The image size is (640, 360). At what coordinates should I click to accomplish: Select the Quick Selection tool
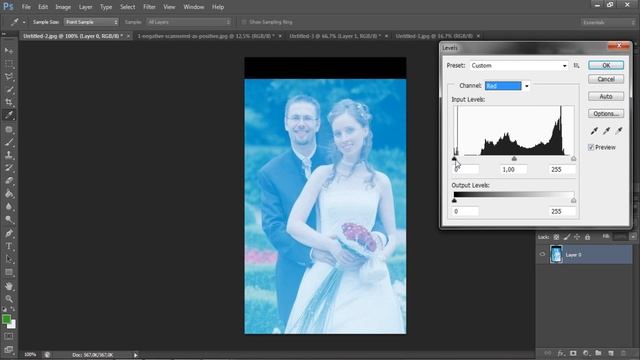click(9, 90)
